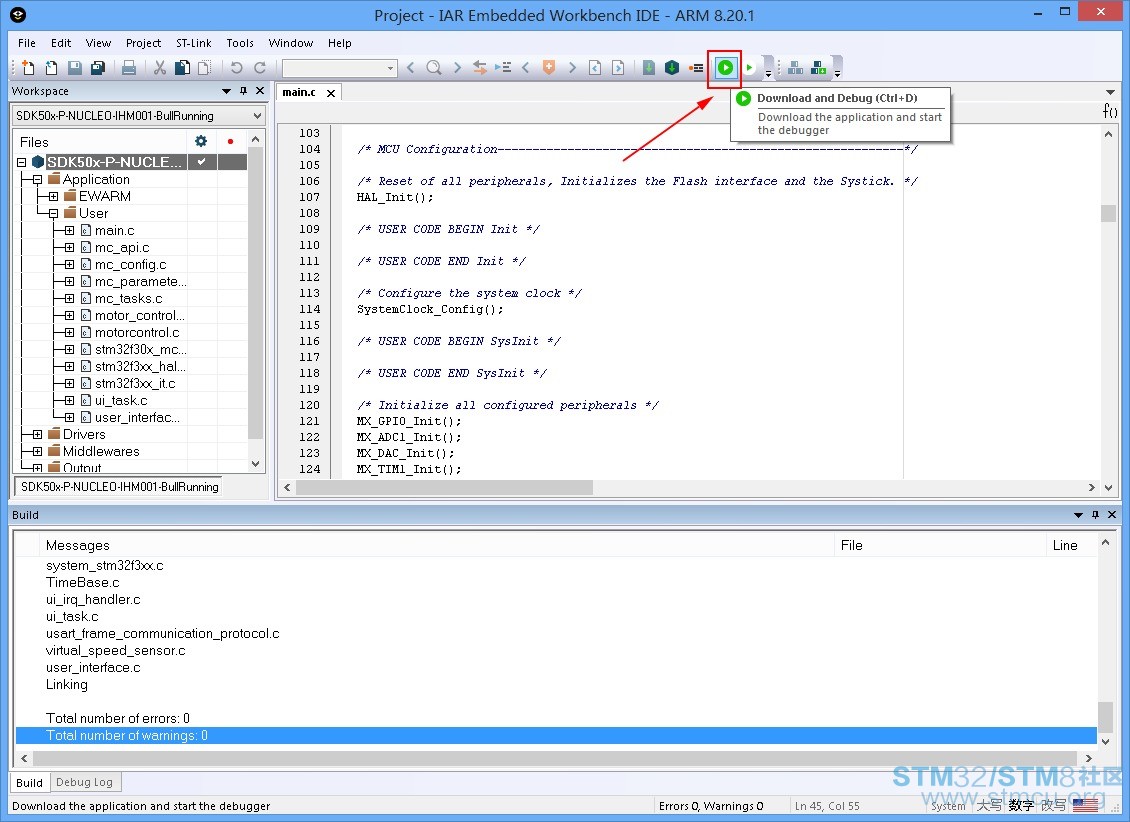Click the Toggle Bookmark icon

pos(549,68)
